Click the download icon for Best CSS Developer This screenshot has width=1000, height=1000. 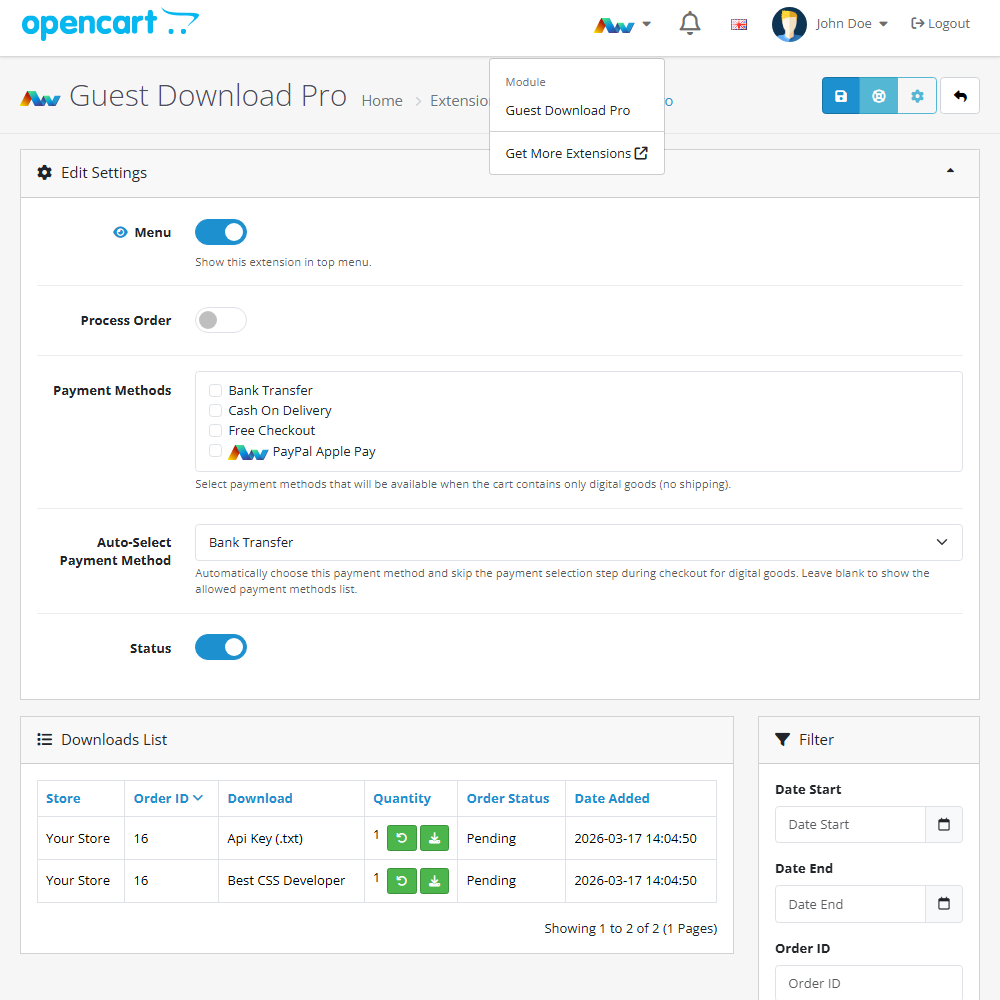coord(434,881)
